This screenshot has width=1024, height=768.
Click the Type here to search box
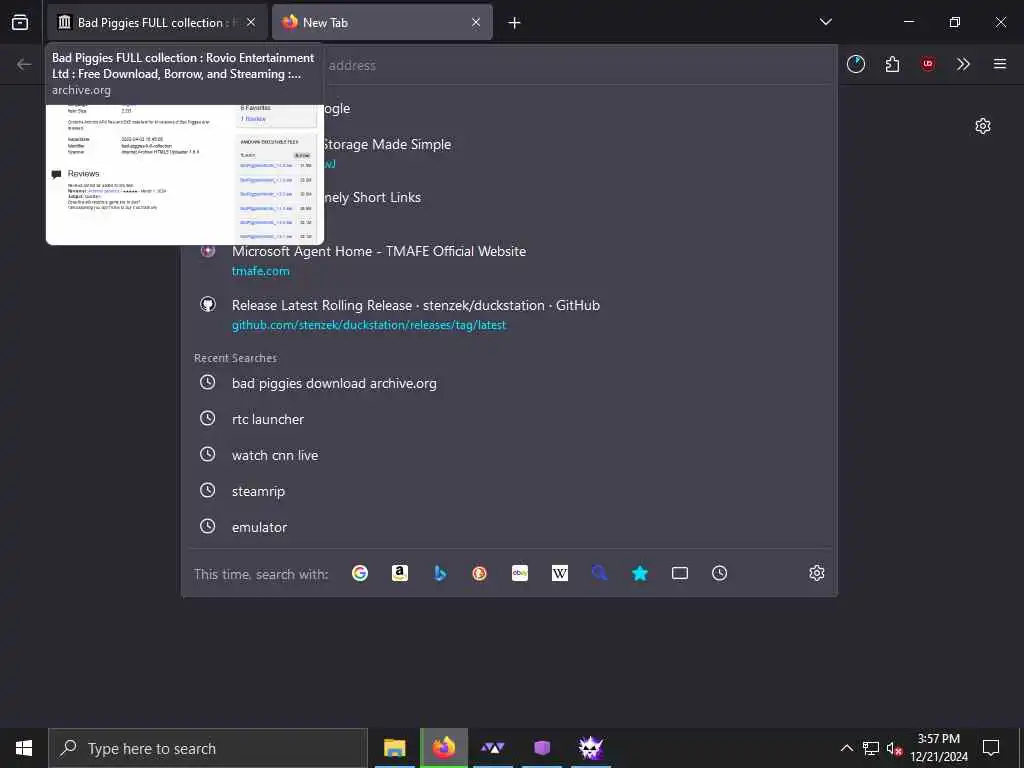[x=208, y=748]
